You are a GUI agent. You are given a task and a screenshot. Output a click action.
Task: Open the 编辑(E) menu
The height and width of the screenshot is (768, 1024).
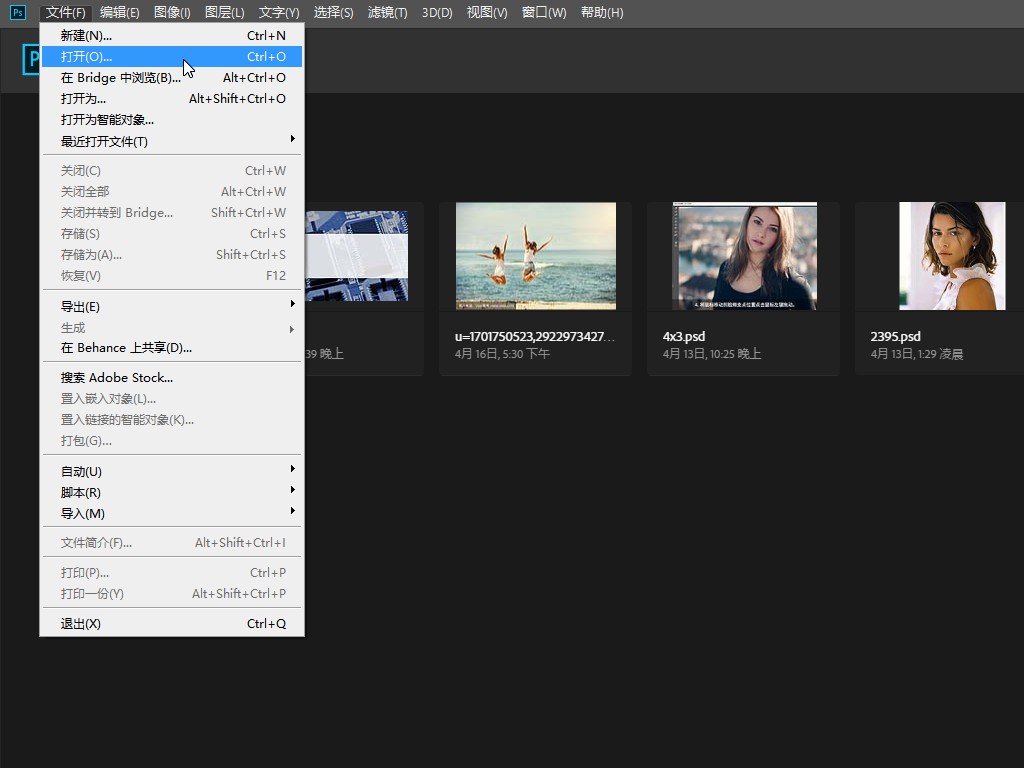[120, 12]
